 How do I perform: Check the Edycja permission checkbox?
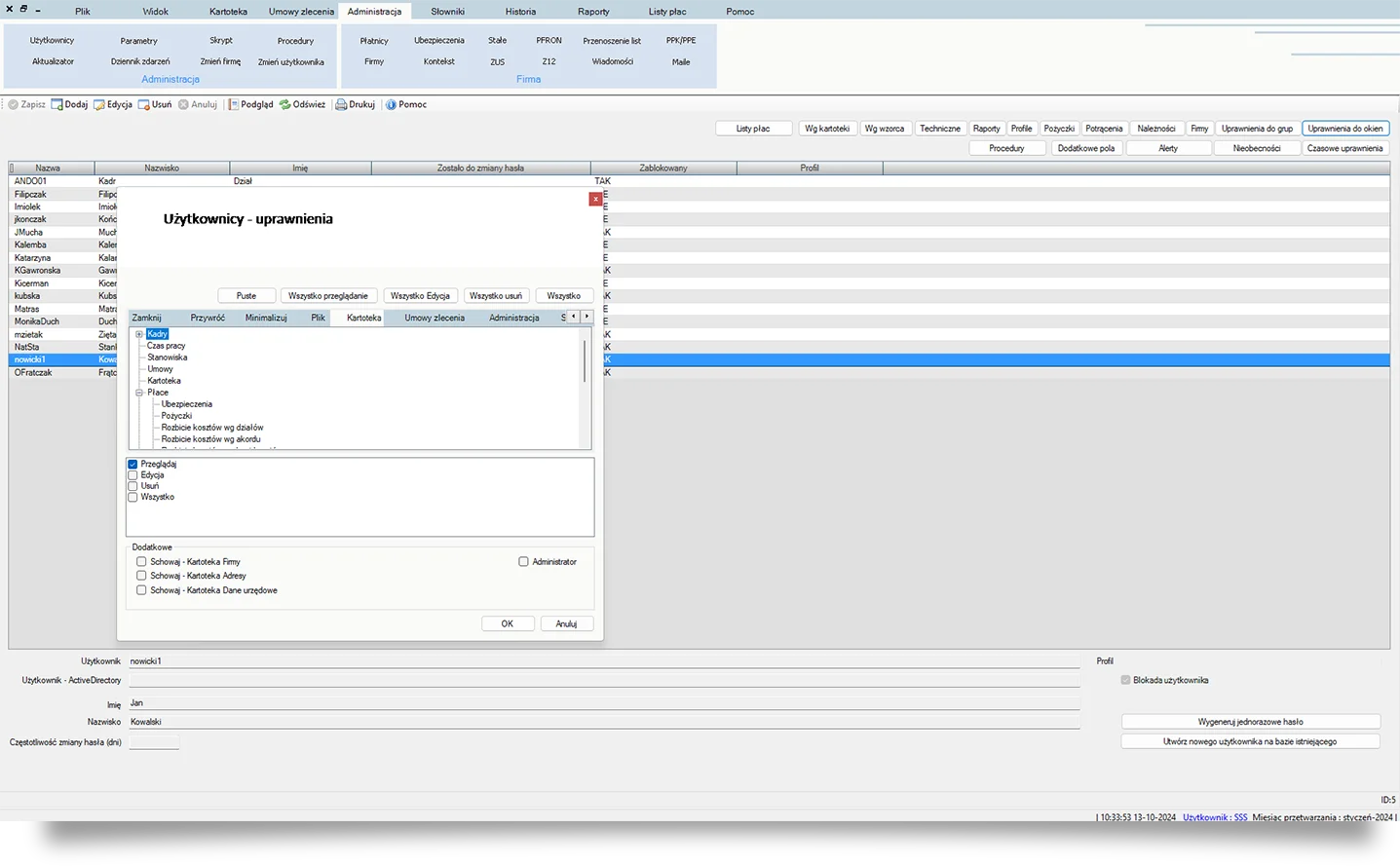tap(132, 475)
